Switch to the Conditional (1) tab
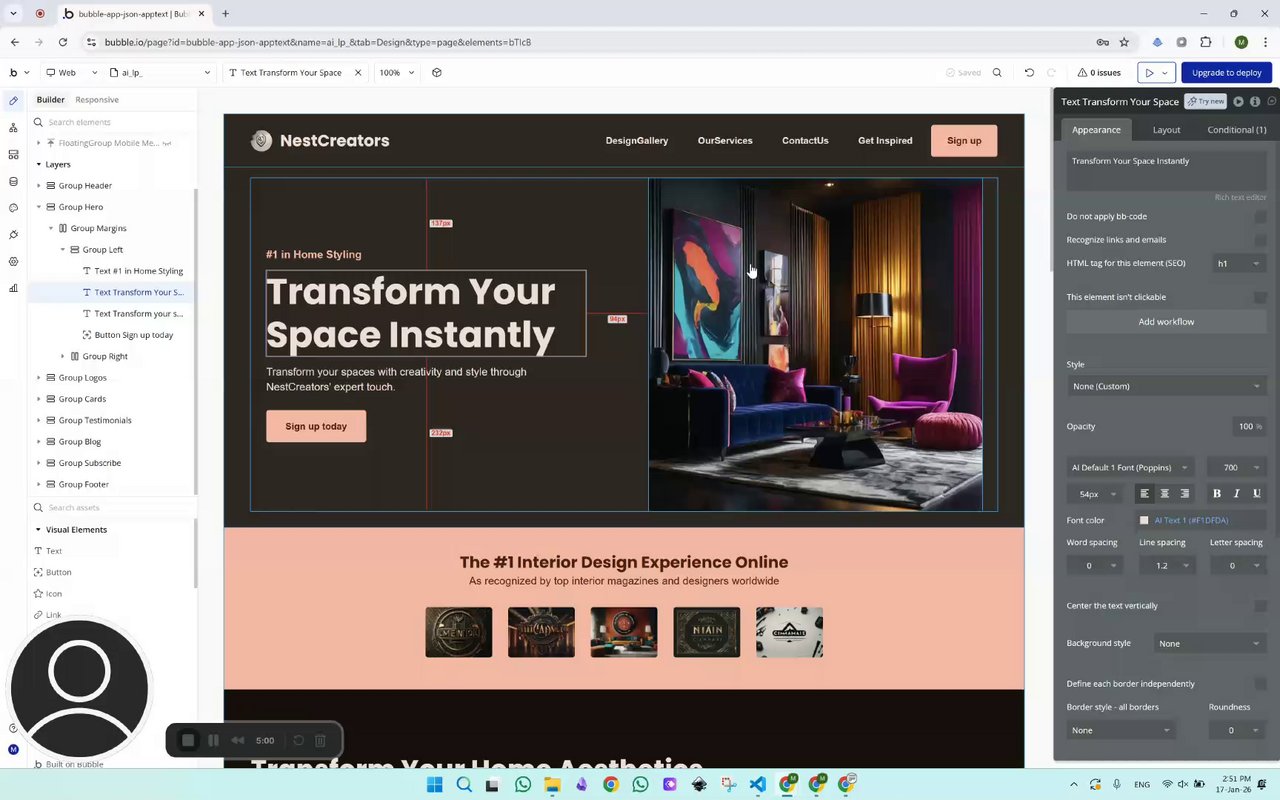 tap(1236, 130)
